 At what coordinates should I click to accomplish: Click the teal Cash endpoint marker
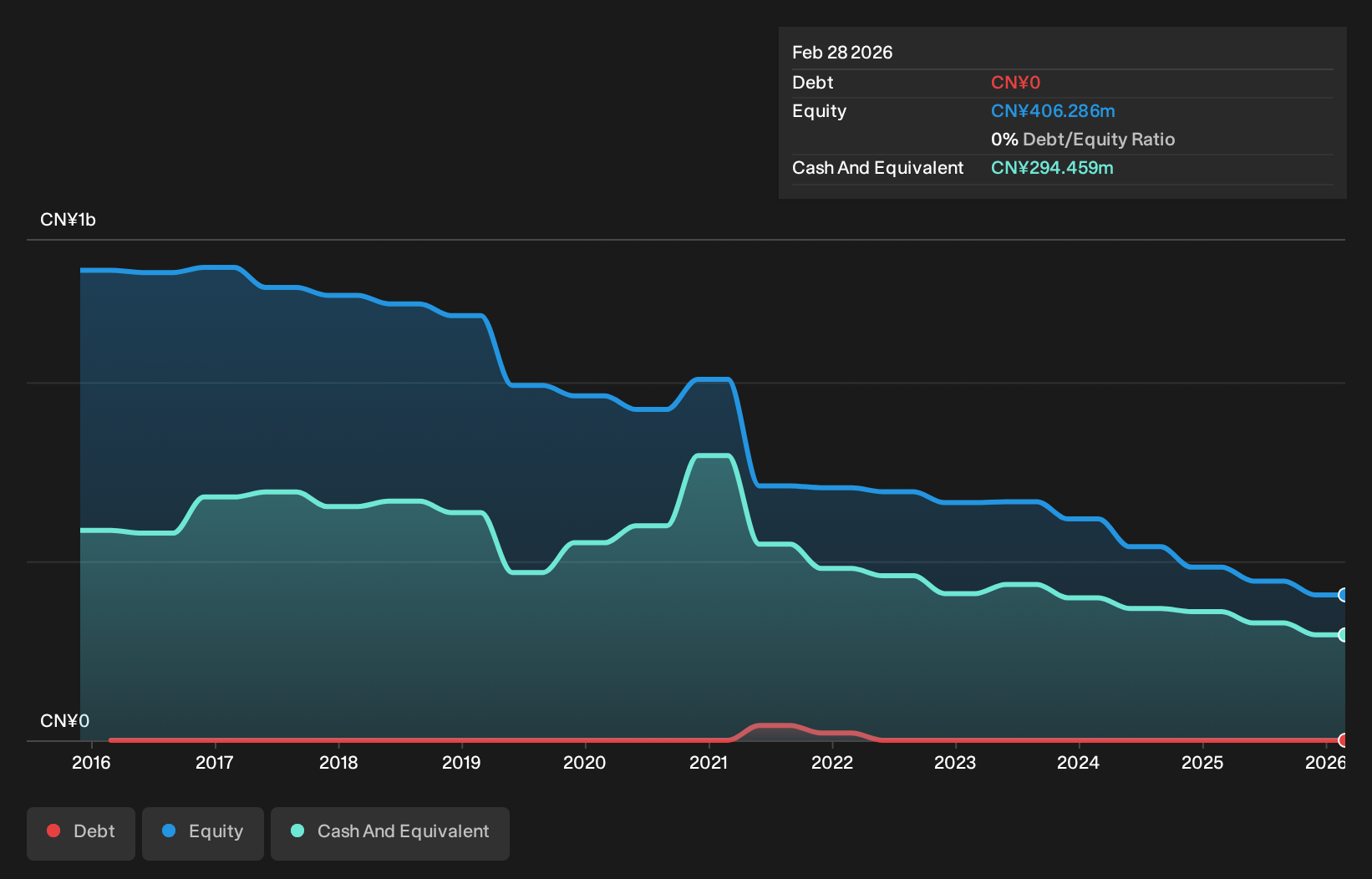[x=1343, y=635]
